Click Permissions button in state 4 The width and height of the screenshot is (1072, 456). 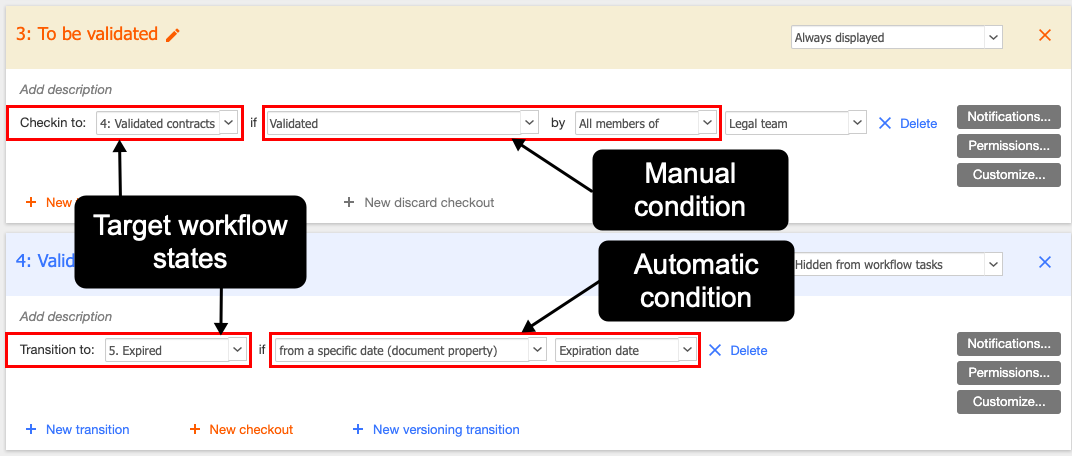(x=1008, y=372)
